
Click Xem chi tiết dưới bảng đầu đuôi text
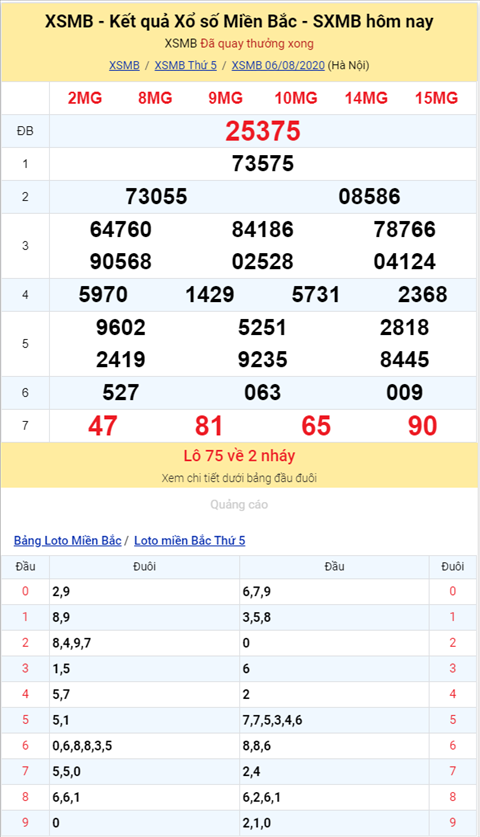point(239,478)
